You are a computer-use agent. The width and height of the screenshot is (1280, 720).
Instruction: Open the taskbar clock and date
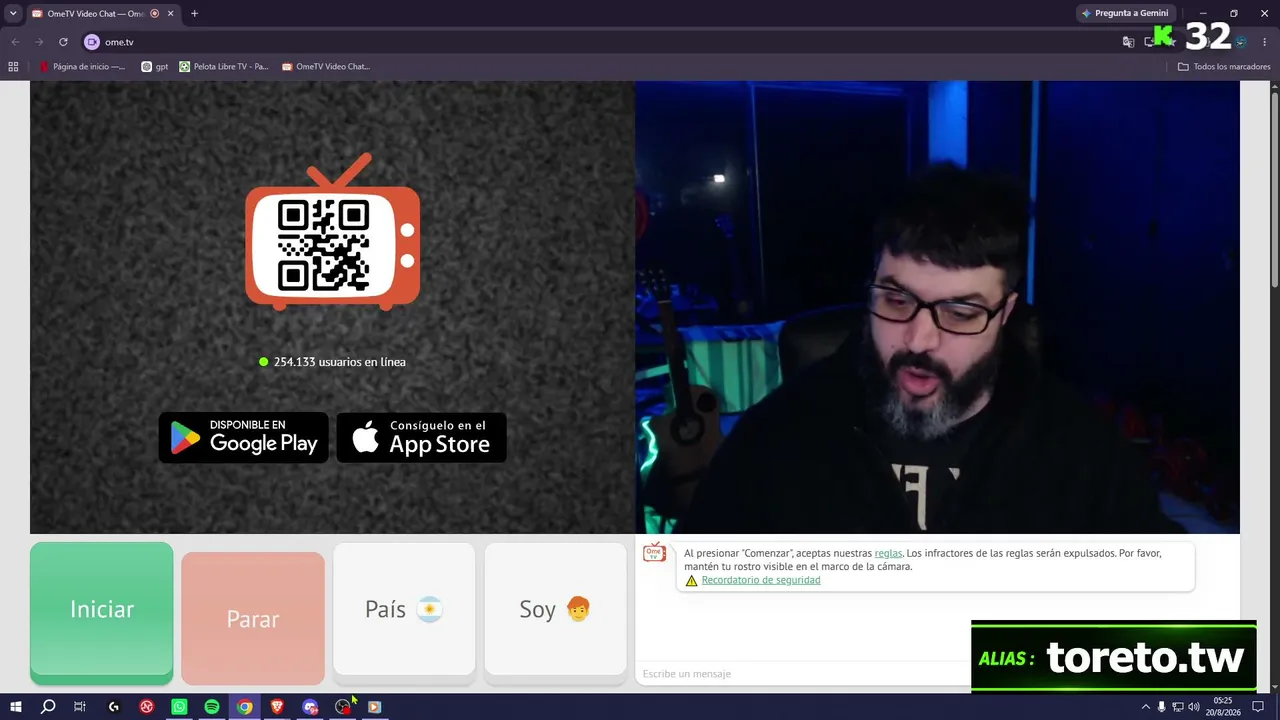[x=1223, y=707]
